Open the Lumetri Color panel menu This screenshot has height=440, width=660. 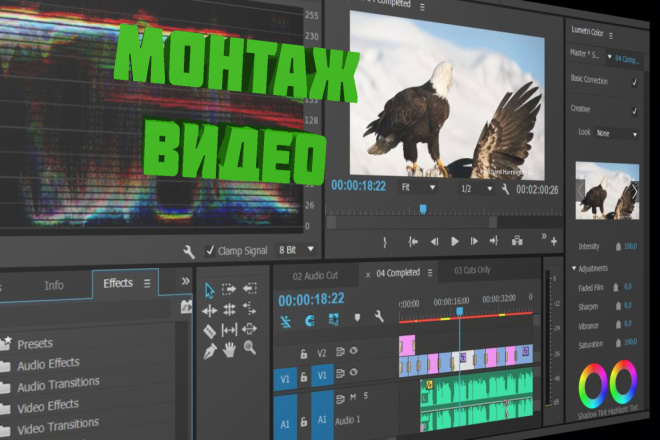pos(611,36)
